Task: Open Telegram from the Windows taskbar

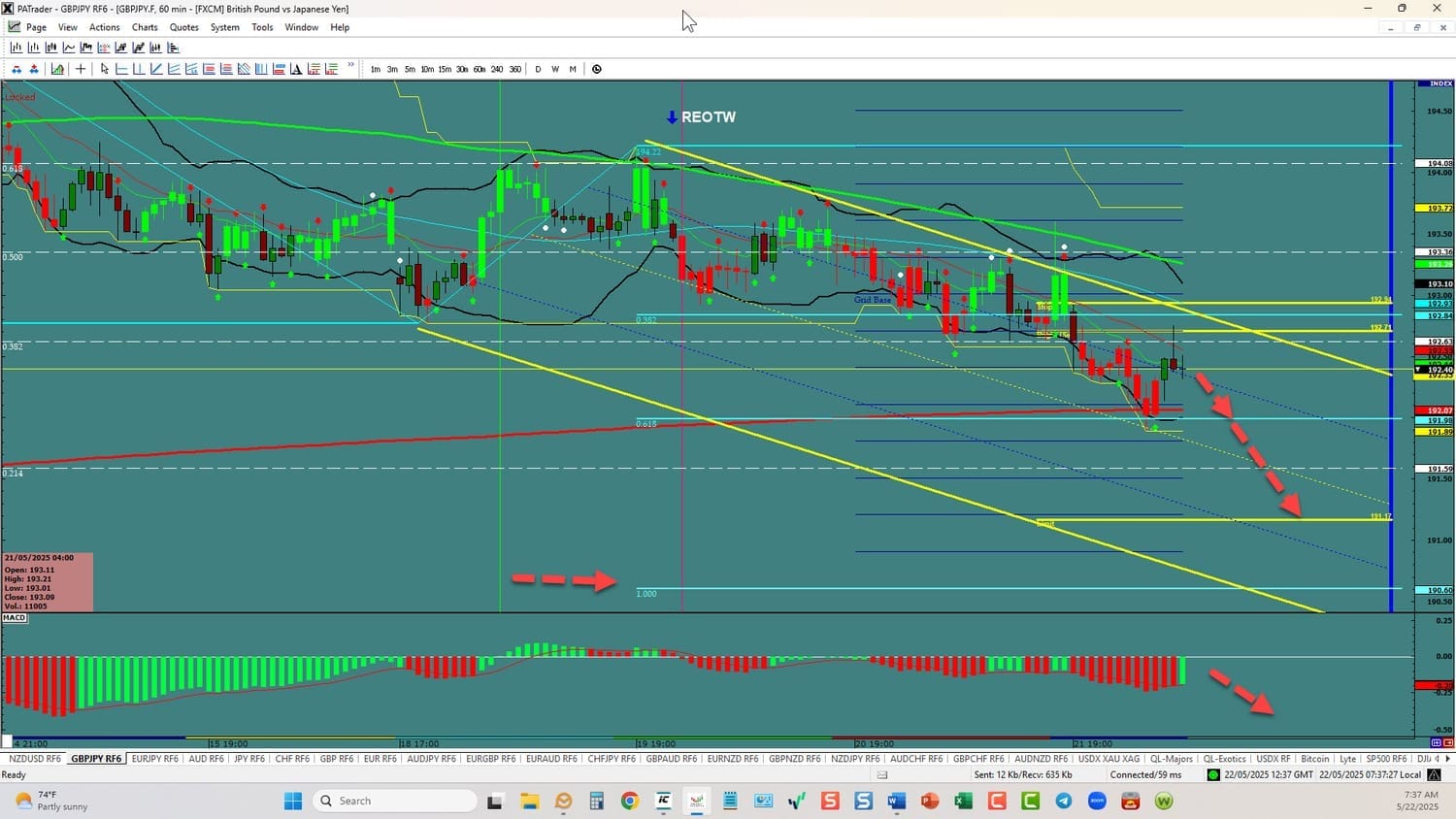Action: (1064, 801)
